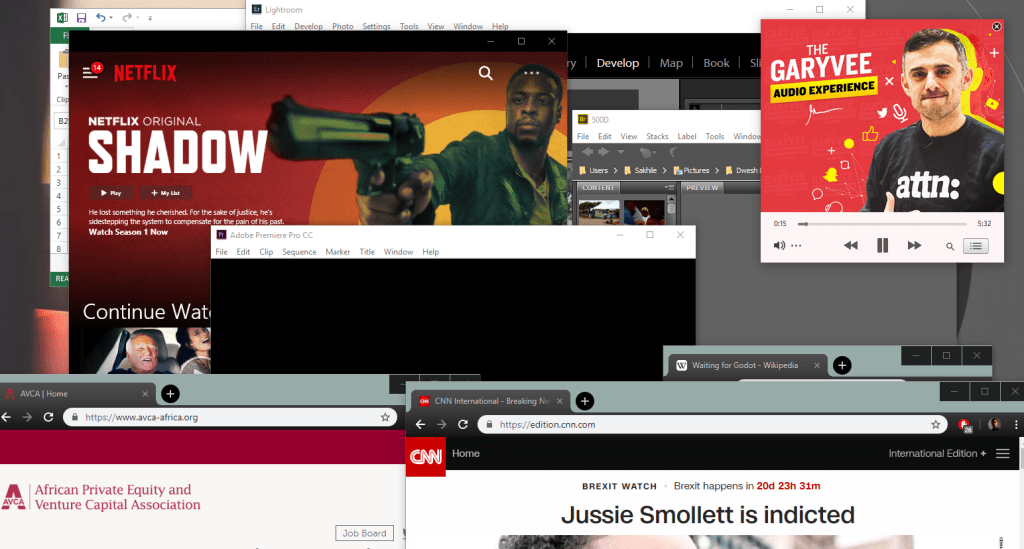Click Pictures folder in Bridge breadcrumb

click(x=691, y=170)
